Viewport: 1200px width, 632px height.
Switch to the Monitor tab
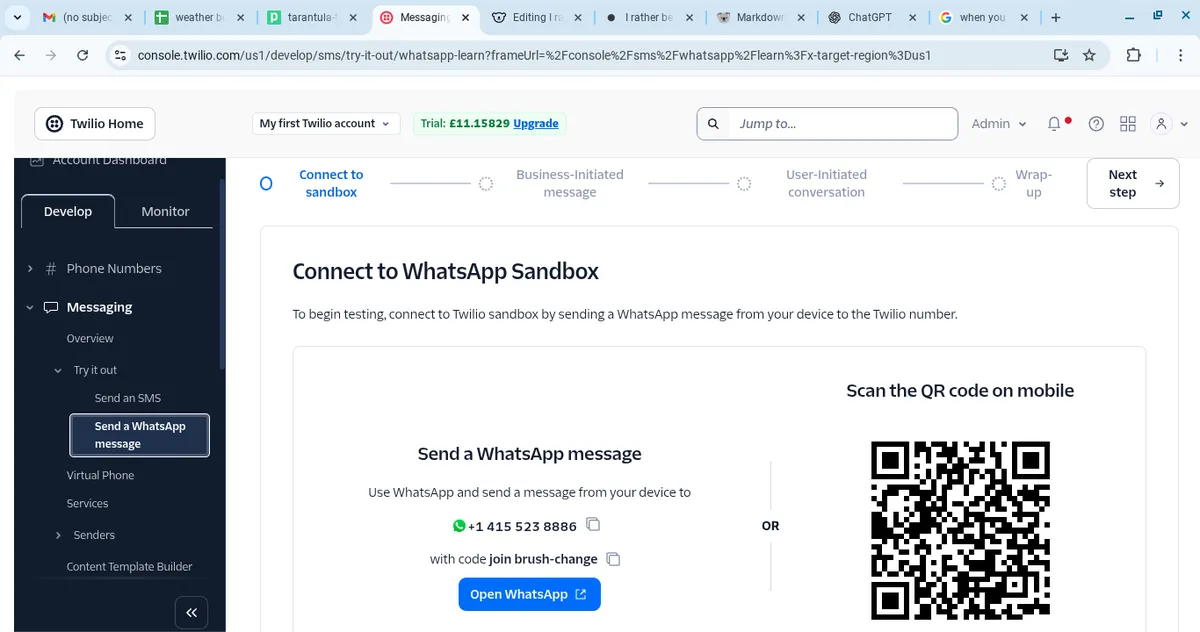[165, 211]
